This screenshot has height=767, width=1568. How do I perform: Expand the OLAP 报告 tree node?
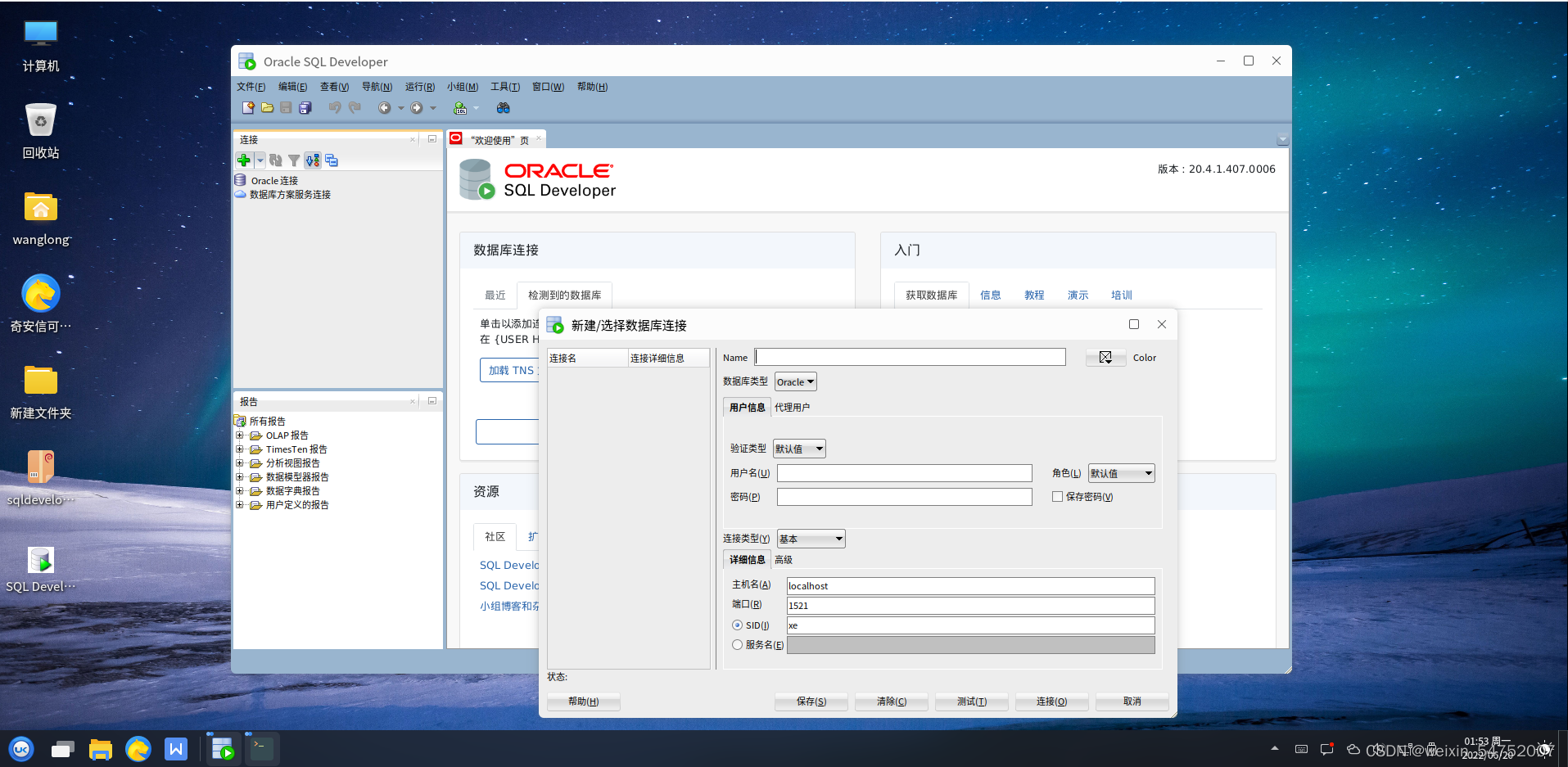tap(240, 435)
